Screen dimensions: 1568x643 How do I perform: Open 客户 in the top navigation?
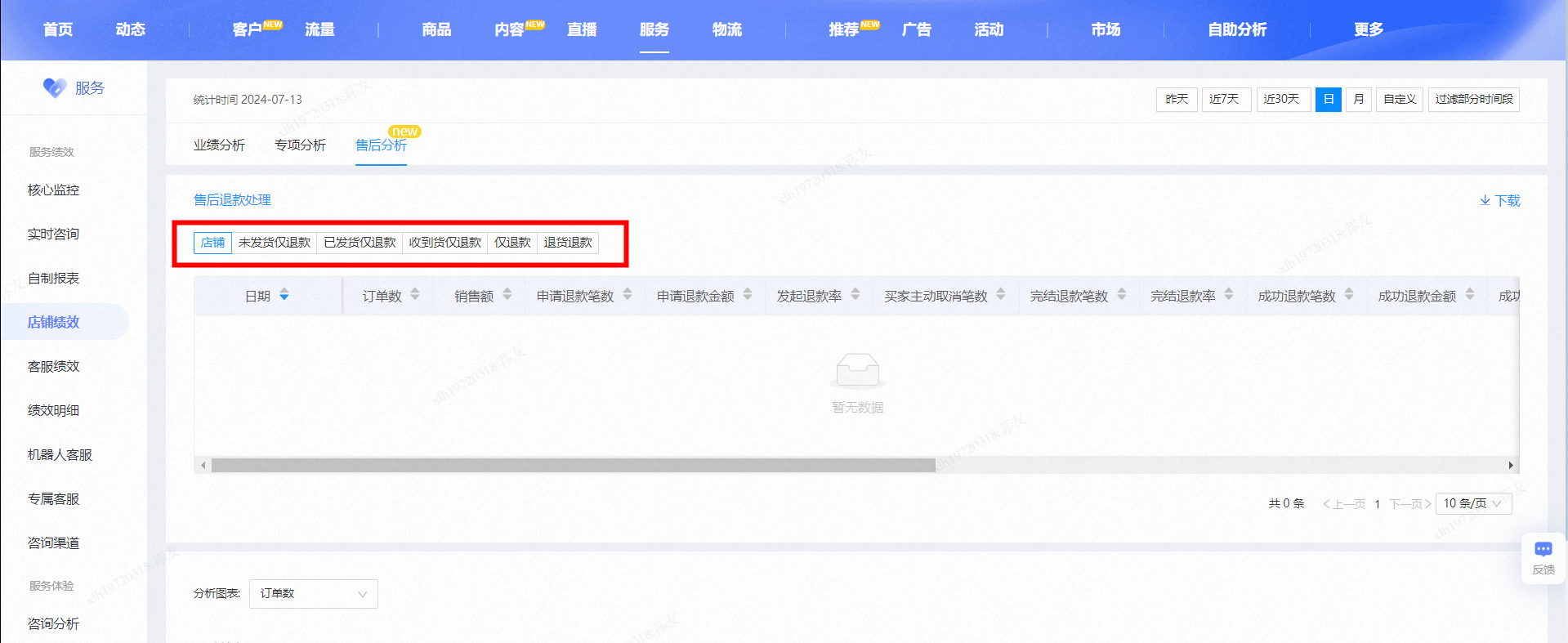[x=247, y=29]
